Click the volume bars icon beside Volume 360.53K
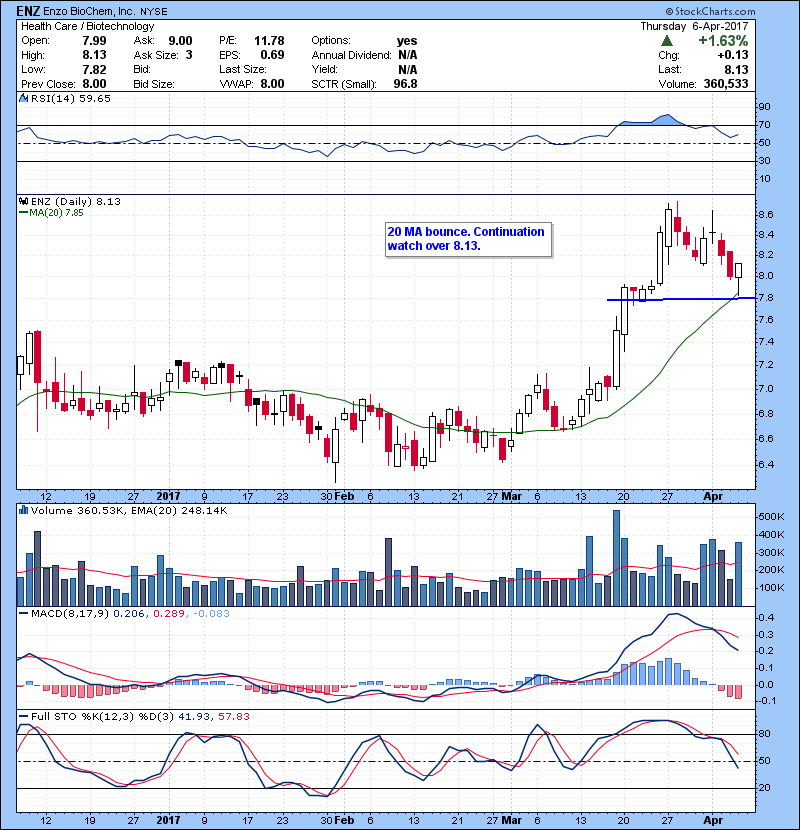The width and height of the screenshot is (800, 830). point(23,510)
